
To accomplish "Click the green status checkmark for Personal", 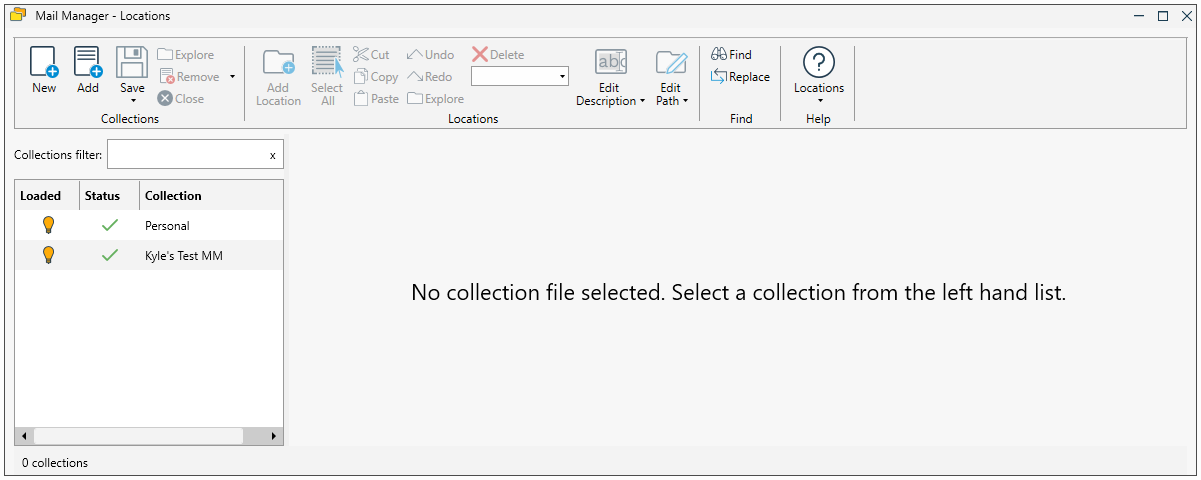I will click(110, 226).
